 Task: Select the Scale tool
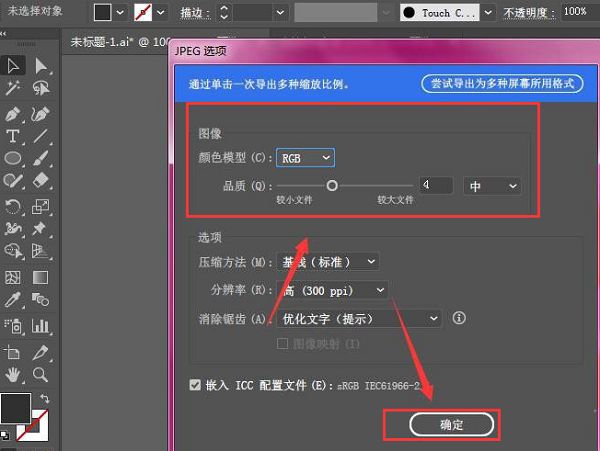41,207
